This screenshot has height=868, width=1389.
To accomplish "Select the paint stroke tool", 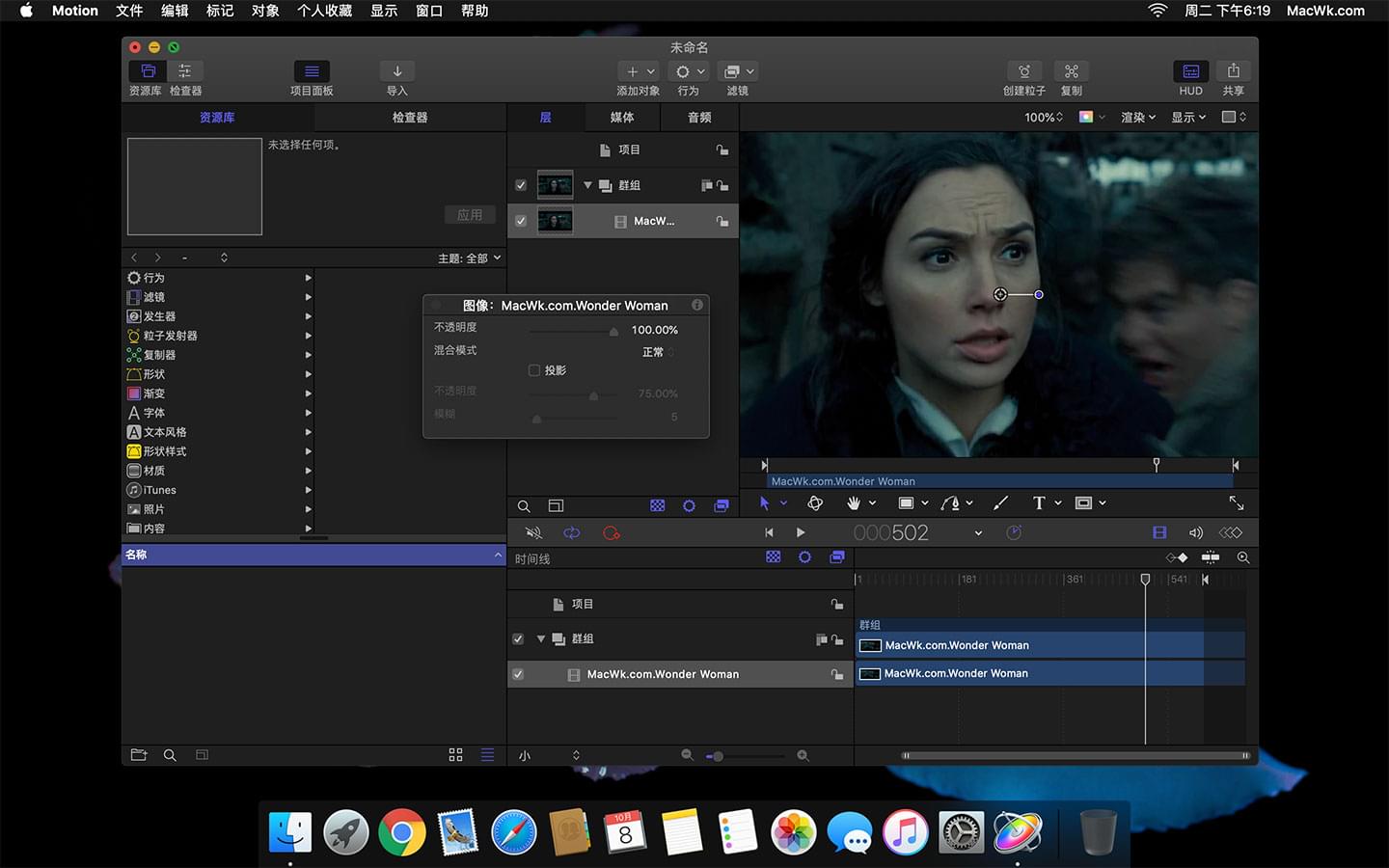I will (x=1001, y=503).
